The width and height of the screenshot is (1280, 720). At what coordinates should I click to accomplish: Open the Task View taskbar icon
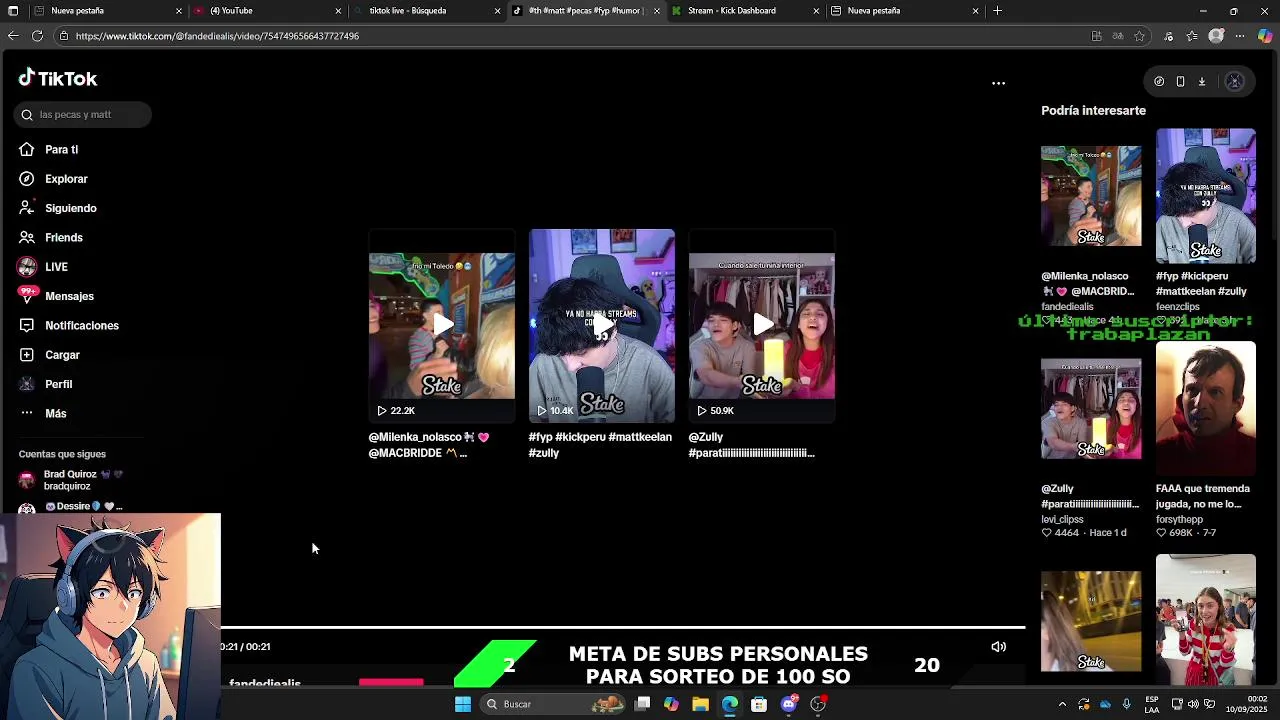(x=642, y=704)
